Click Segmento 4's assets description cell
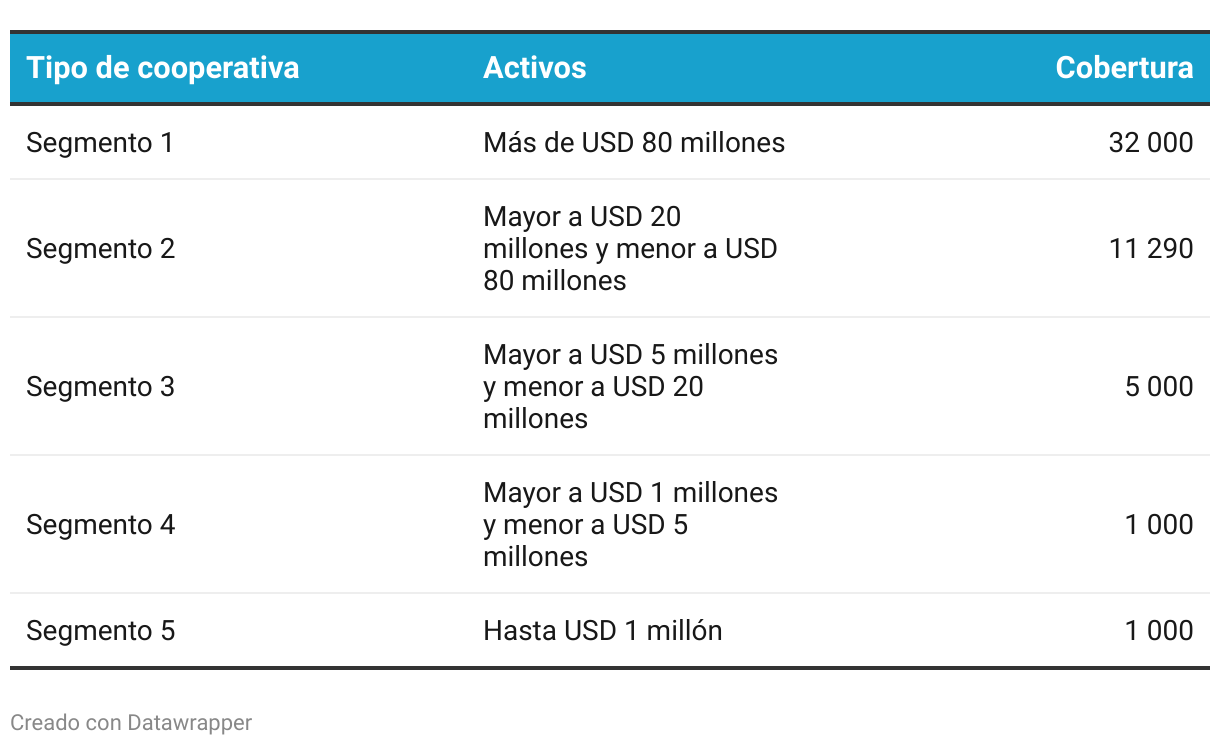 tap(630, 525)
